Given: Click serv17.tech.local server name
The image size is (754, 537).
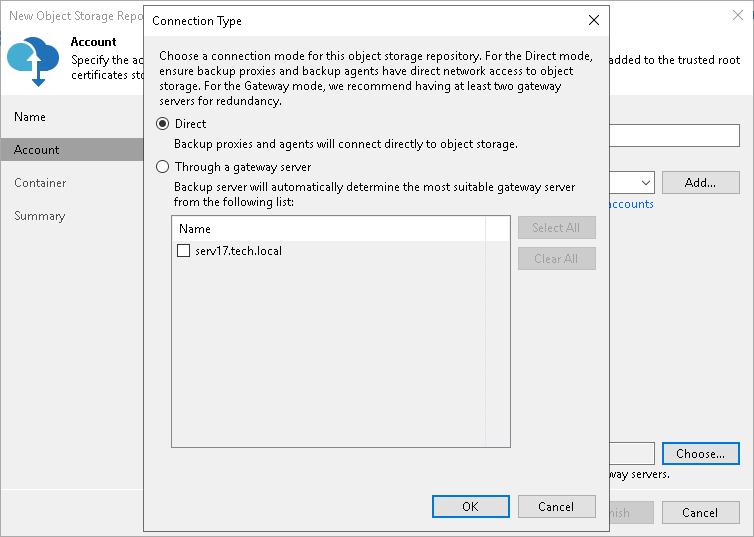Looking at the screenshot, I should pos(238,250).
